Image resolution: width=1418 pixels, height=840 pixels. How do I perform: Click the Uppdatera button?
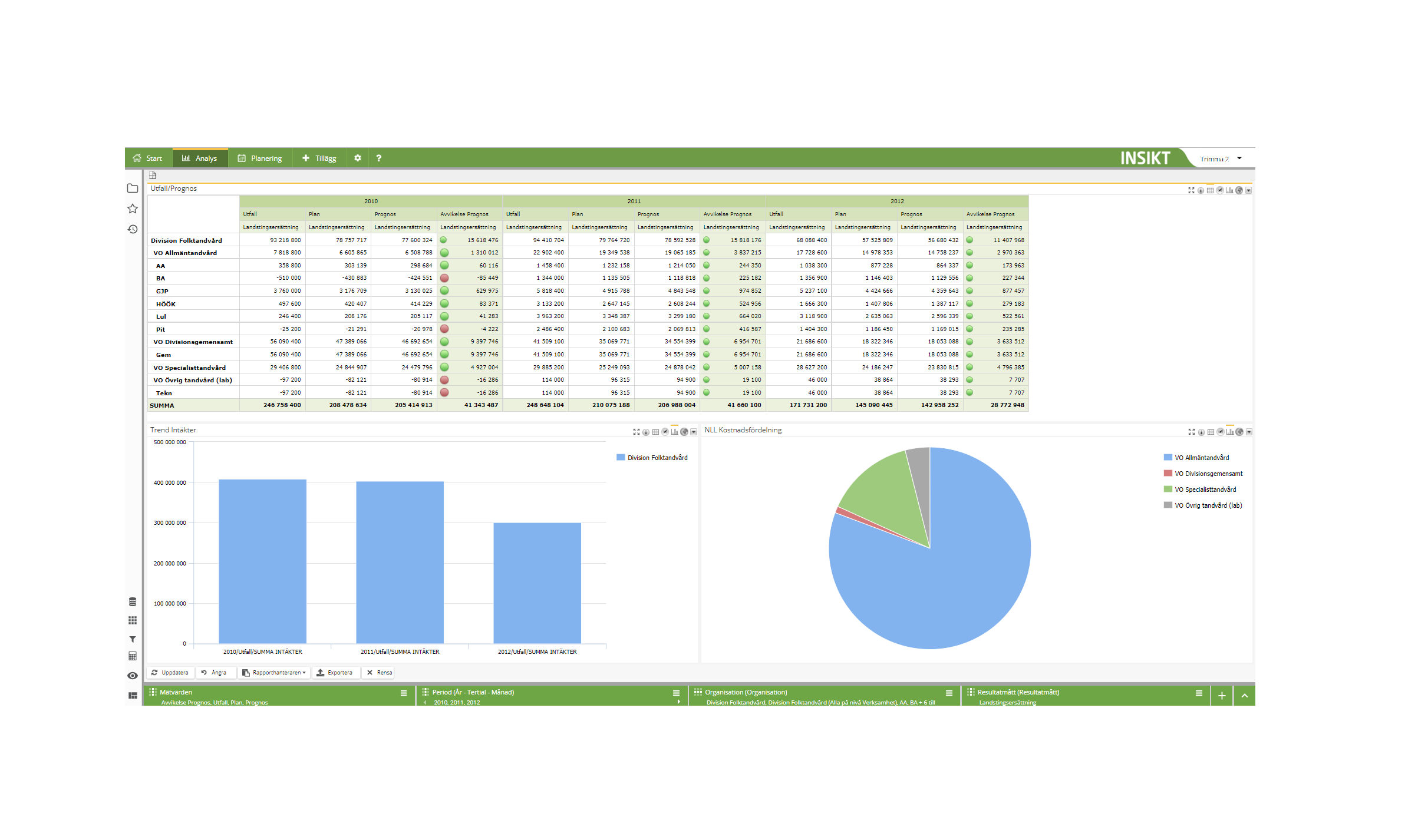170,673
